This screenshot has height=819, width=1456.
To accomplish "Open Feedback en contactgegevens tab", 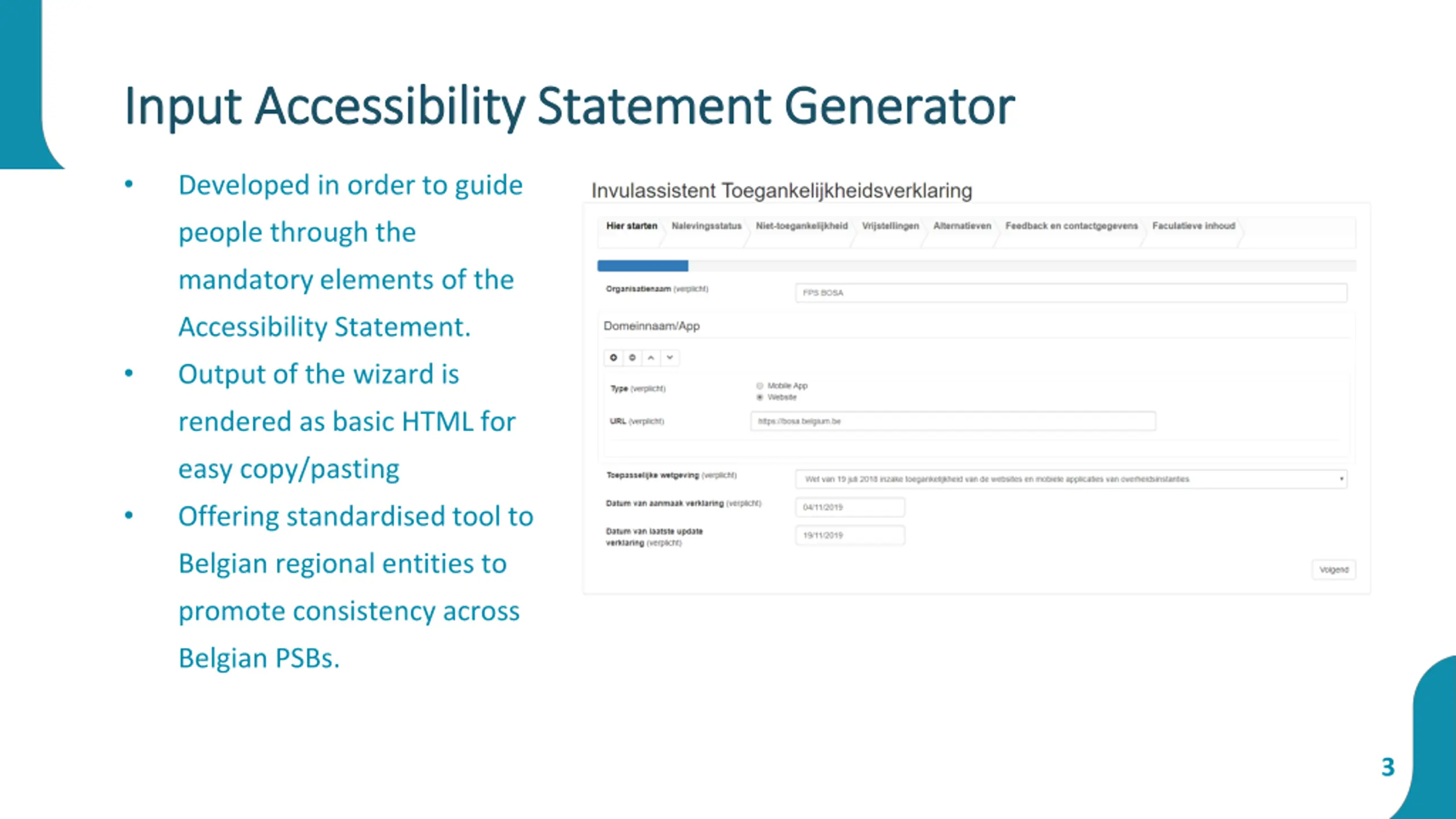I will click(1072, 226).
